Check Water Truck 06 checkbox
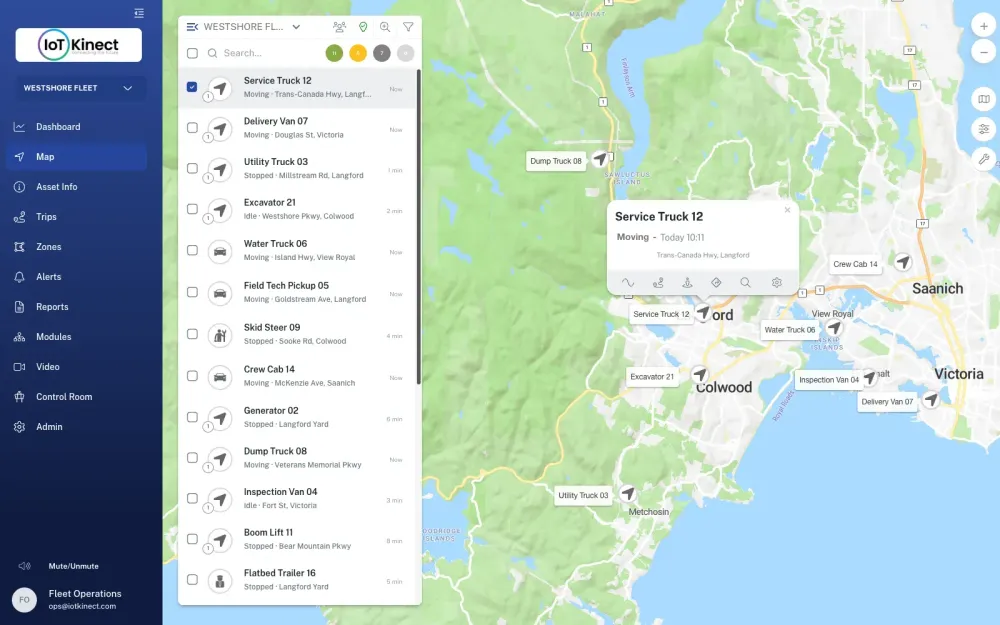Image resolution: width=1000 pixels, height=625 pixels. [x=192, y=250]
